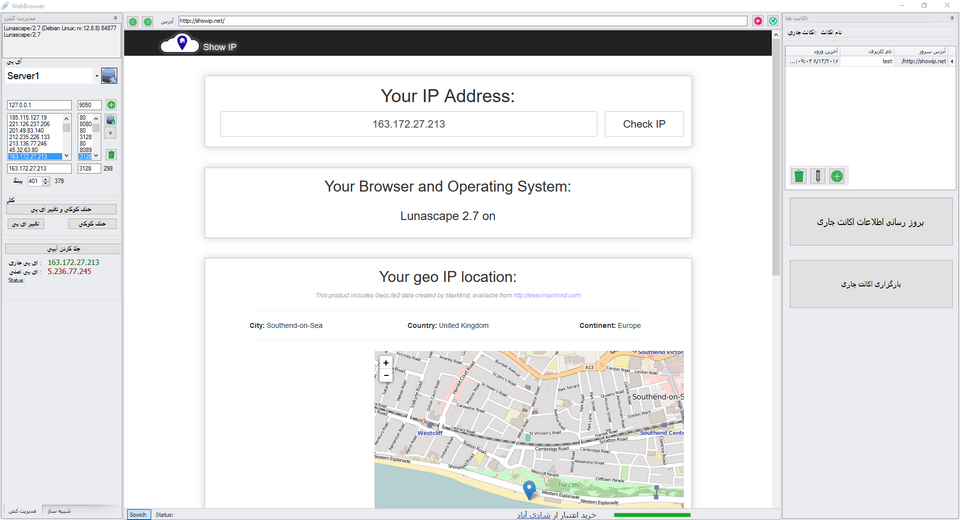Click the blue location pin on the map

(529, 489)
